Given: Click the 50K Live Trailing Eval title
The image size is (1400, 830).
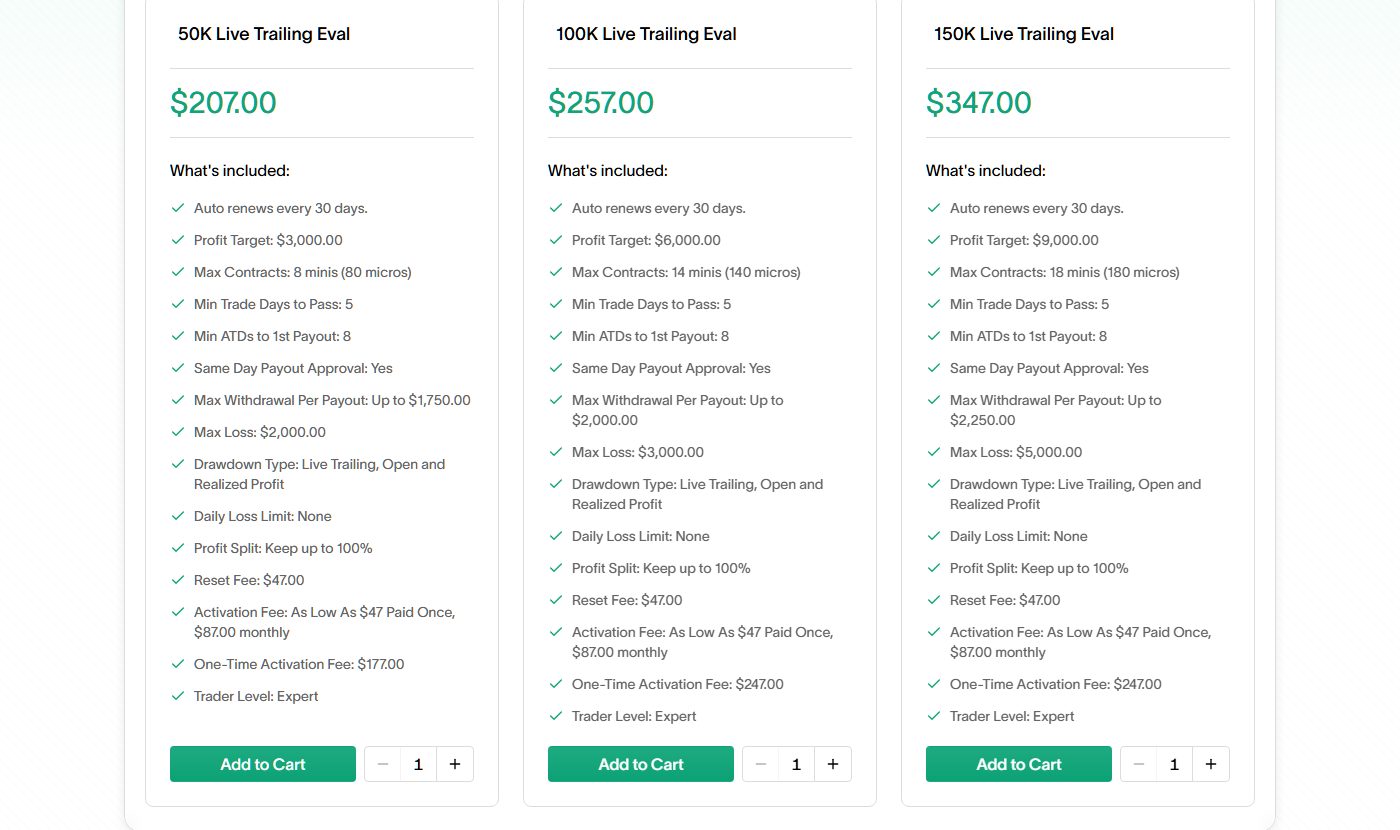Looking at the screenshot, I should point(264,34).
